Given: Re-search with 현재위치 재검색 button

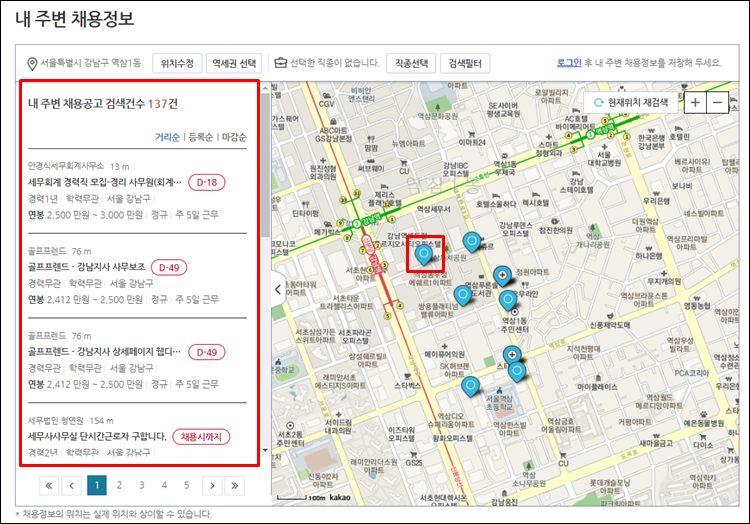Looking at the screenshot, I should pos(631,103).
